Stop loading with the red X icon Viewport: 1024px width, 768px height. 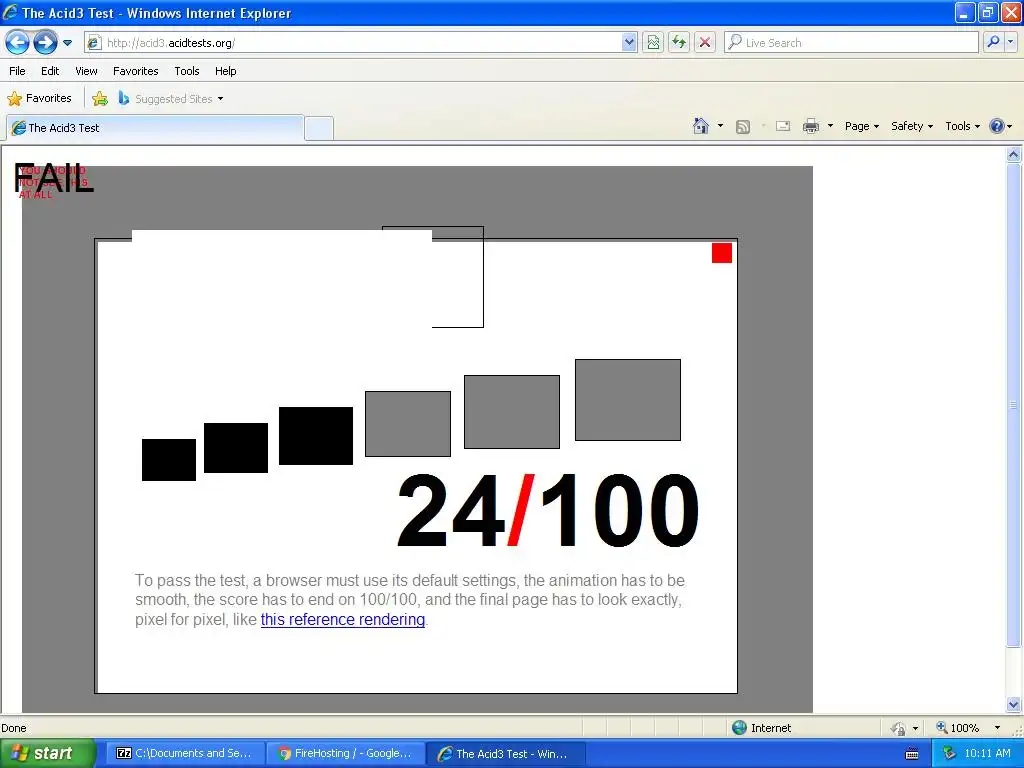click(x=705, y=42)
